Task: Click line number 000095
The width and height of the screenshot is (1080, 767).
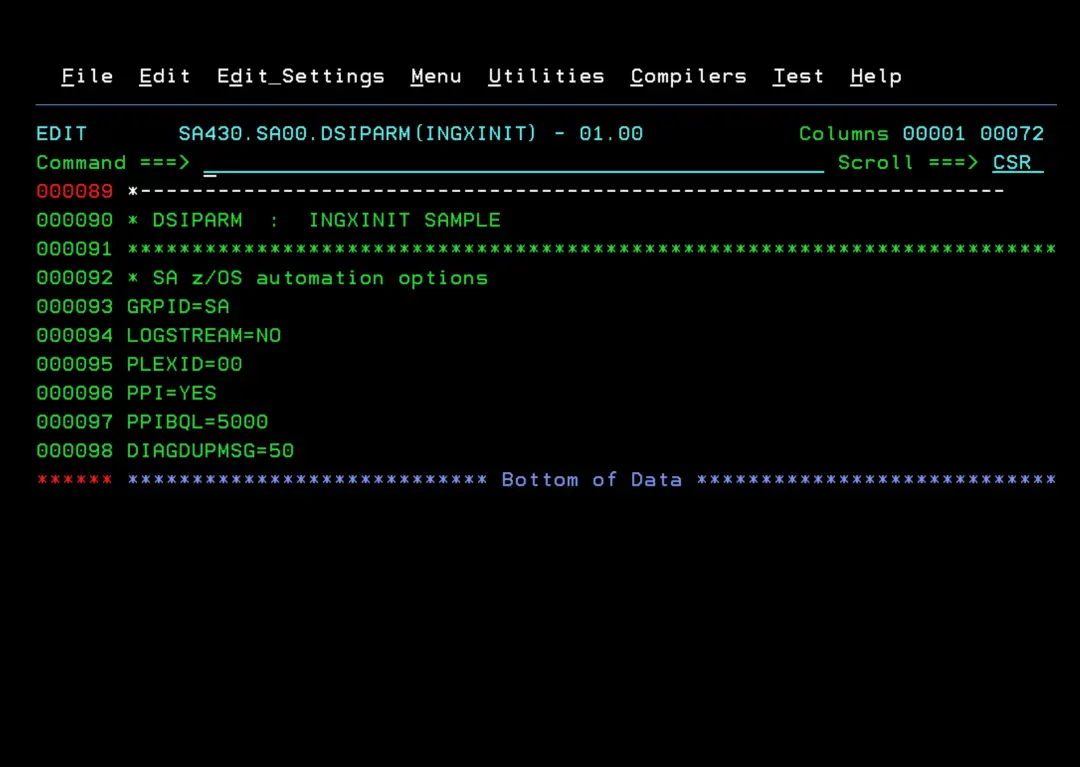Action: coord(74,365)
